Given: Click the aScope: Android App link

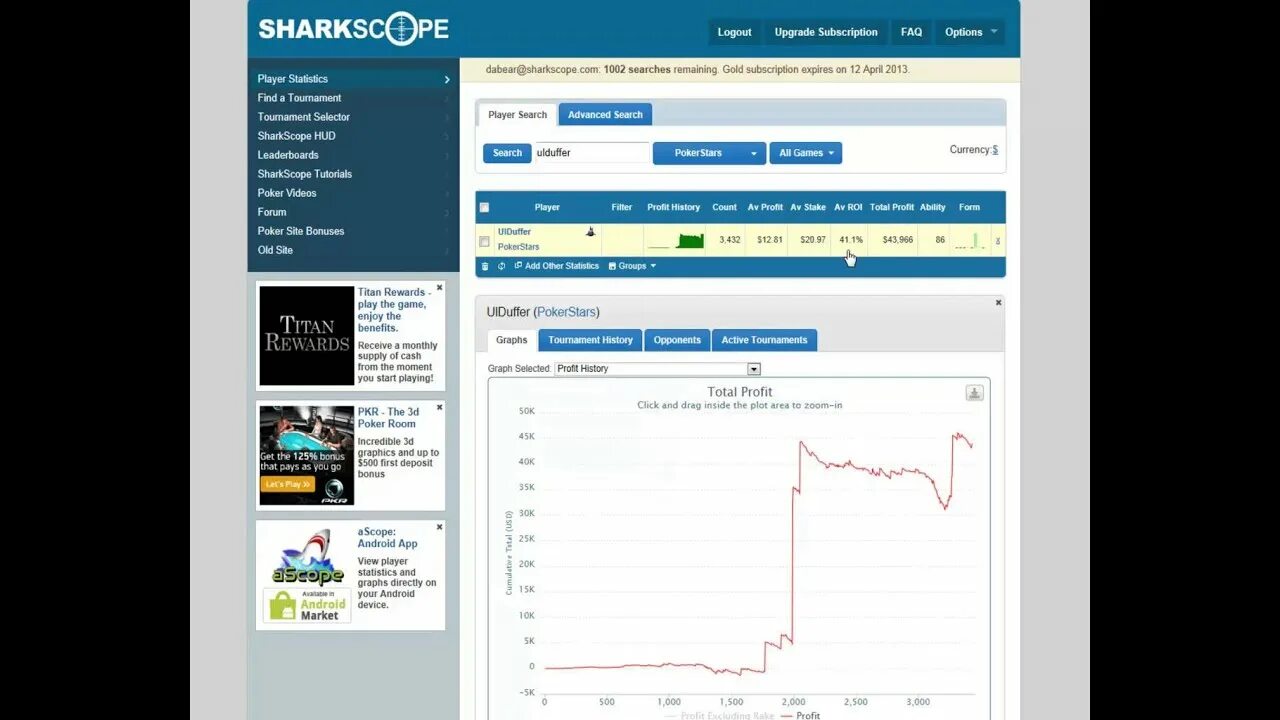Looking at the screenshot, I should (x=388, y=538).
